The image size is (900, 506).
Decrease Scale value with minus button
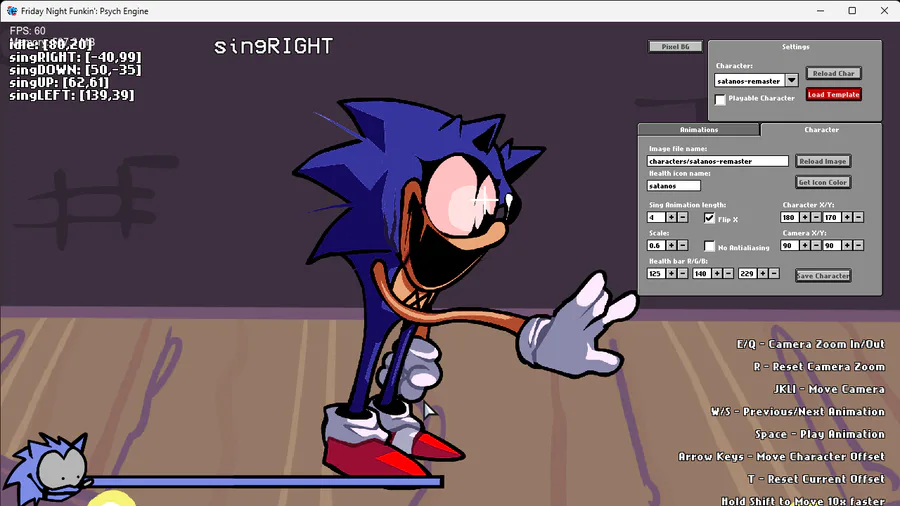(x=682, y=246)
